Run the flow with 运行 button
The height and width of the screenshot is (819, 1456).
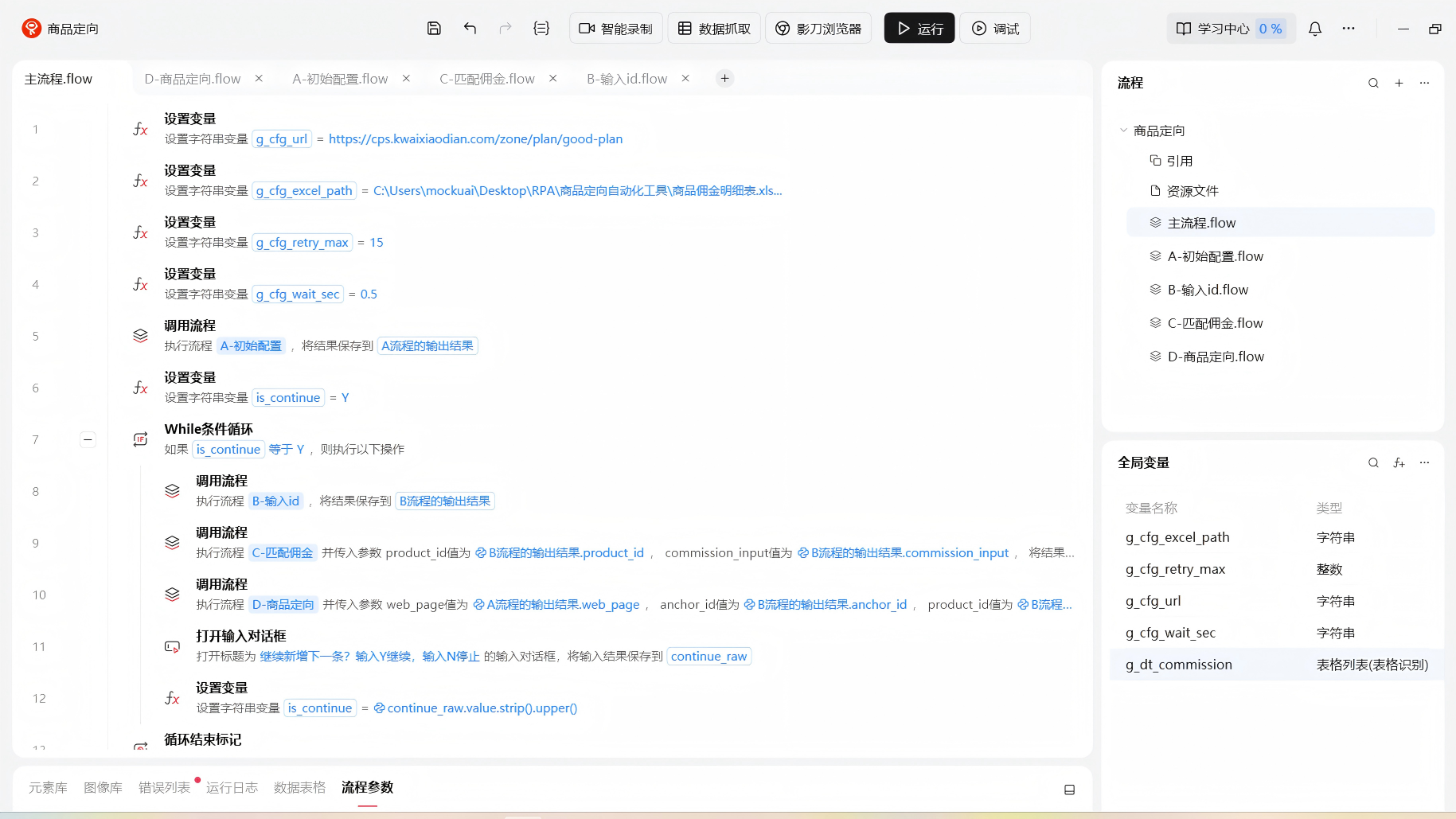pos(919,29)
